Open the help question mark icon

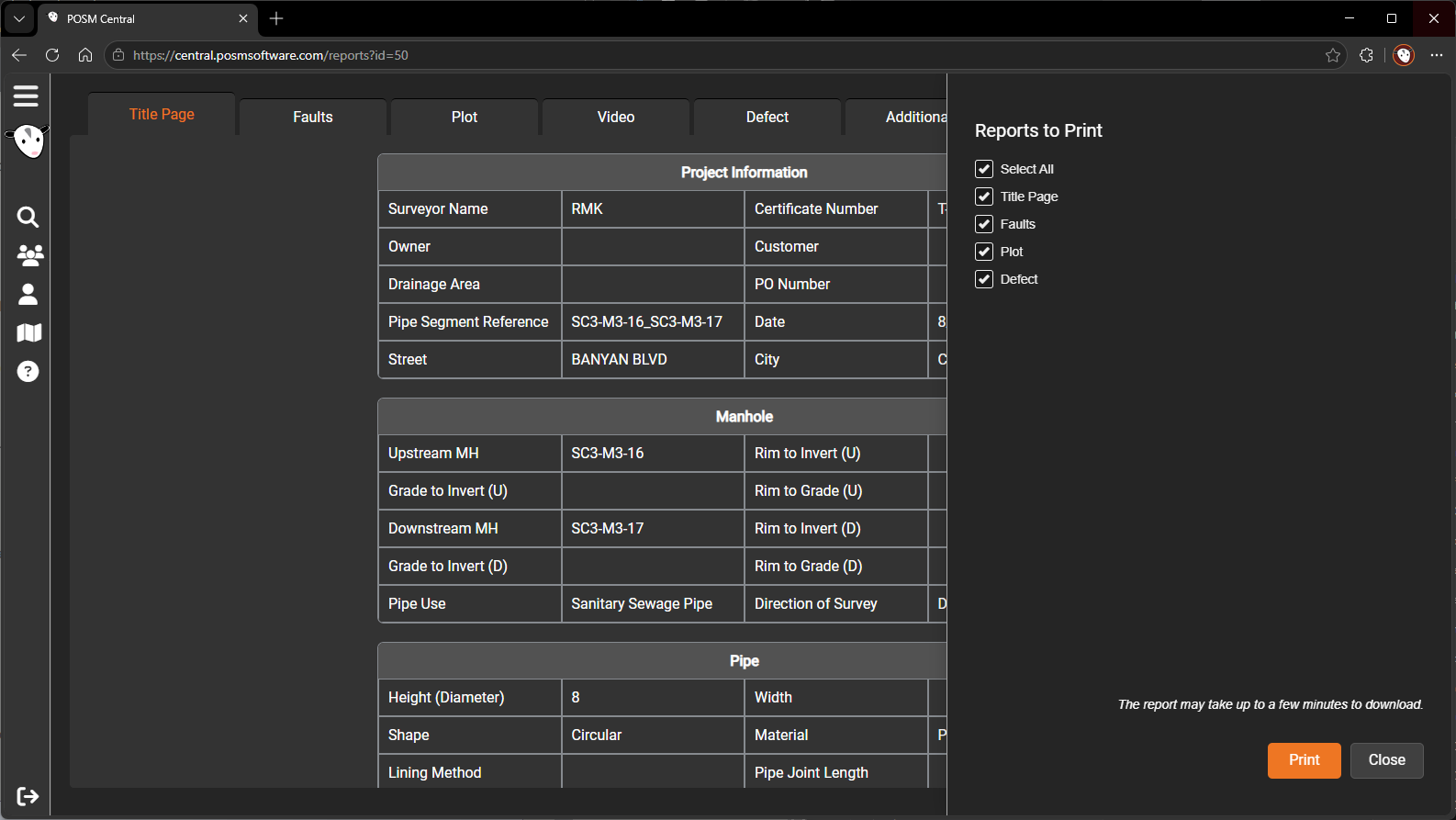pyautogui.click(x=28, y=371)
